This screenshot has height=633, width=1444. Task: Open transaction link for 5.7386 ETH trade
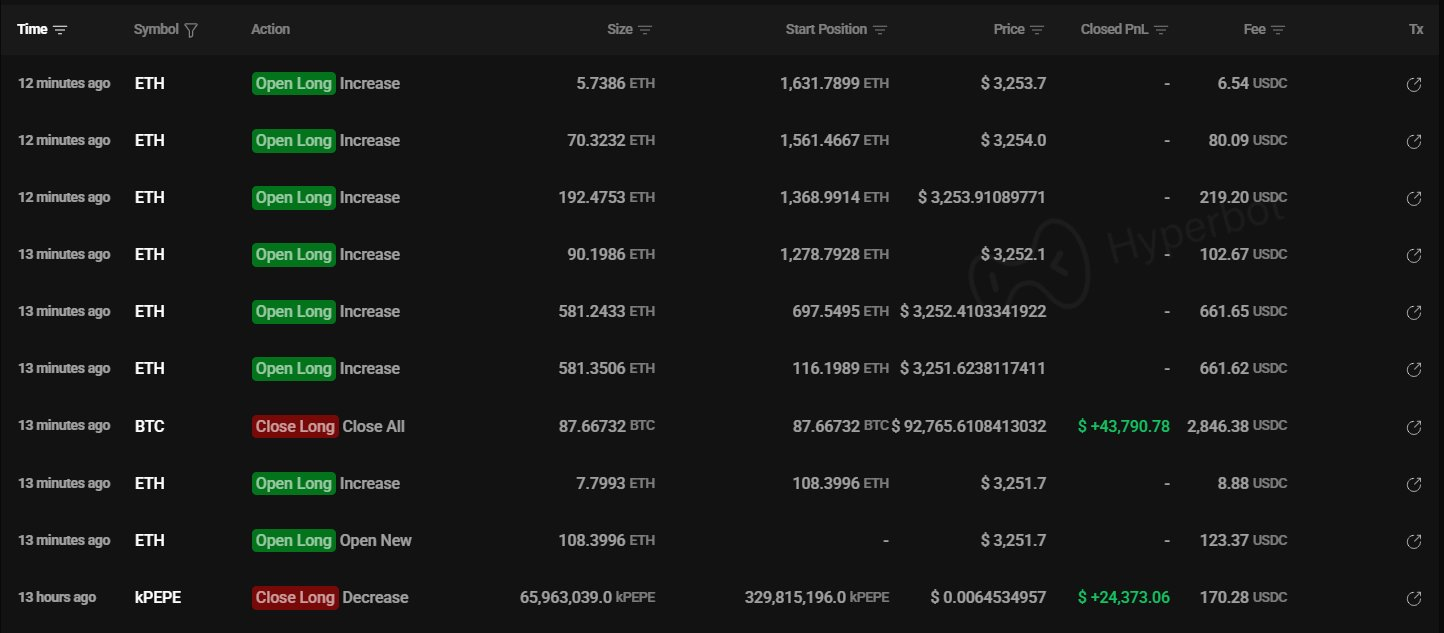point(1414,85)
